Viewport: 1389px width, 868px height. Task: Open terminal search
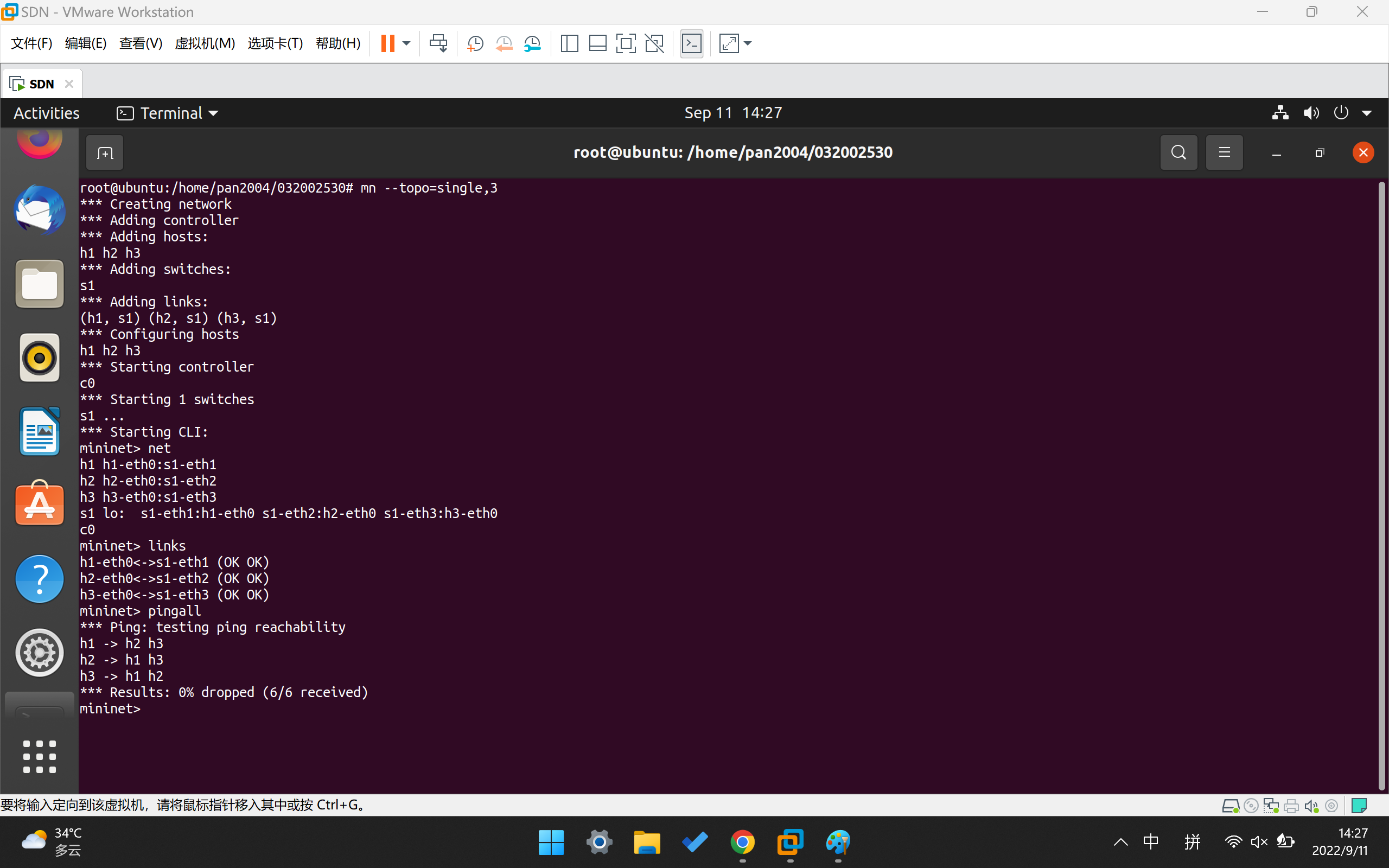point(1178,152)
